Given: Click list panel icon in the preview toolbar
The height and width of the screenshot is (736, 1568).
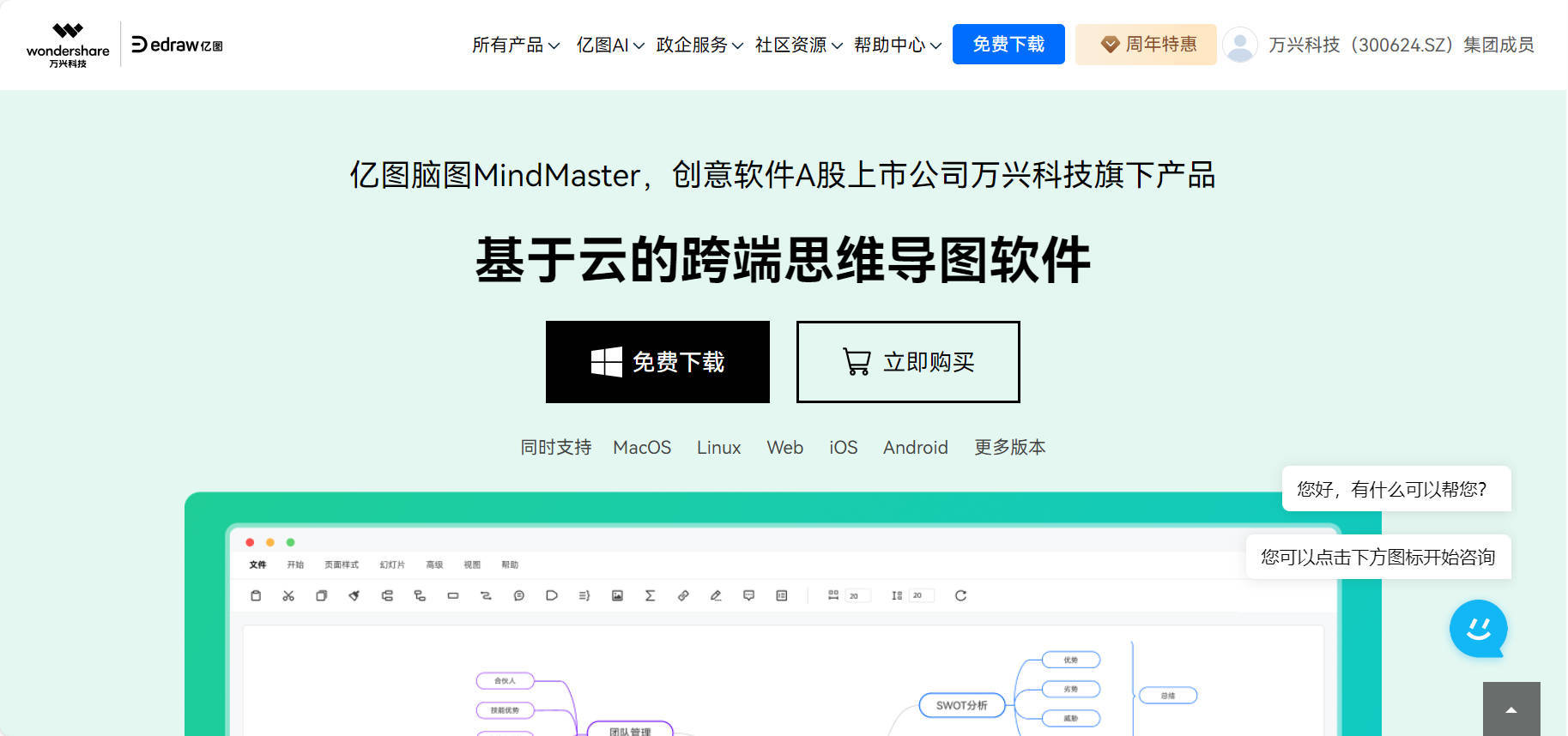Looking at the screenshot, I should [x=782, y=595].
